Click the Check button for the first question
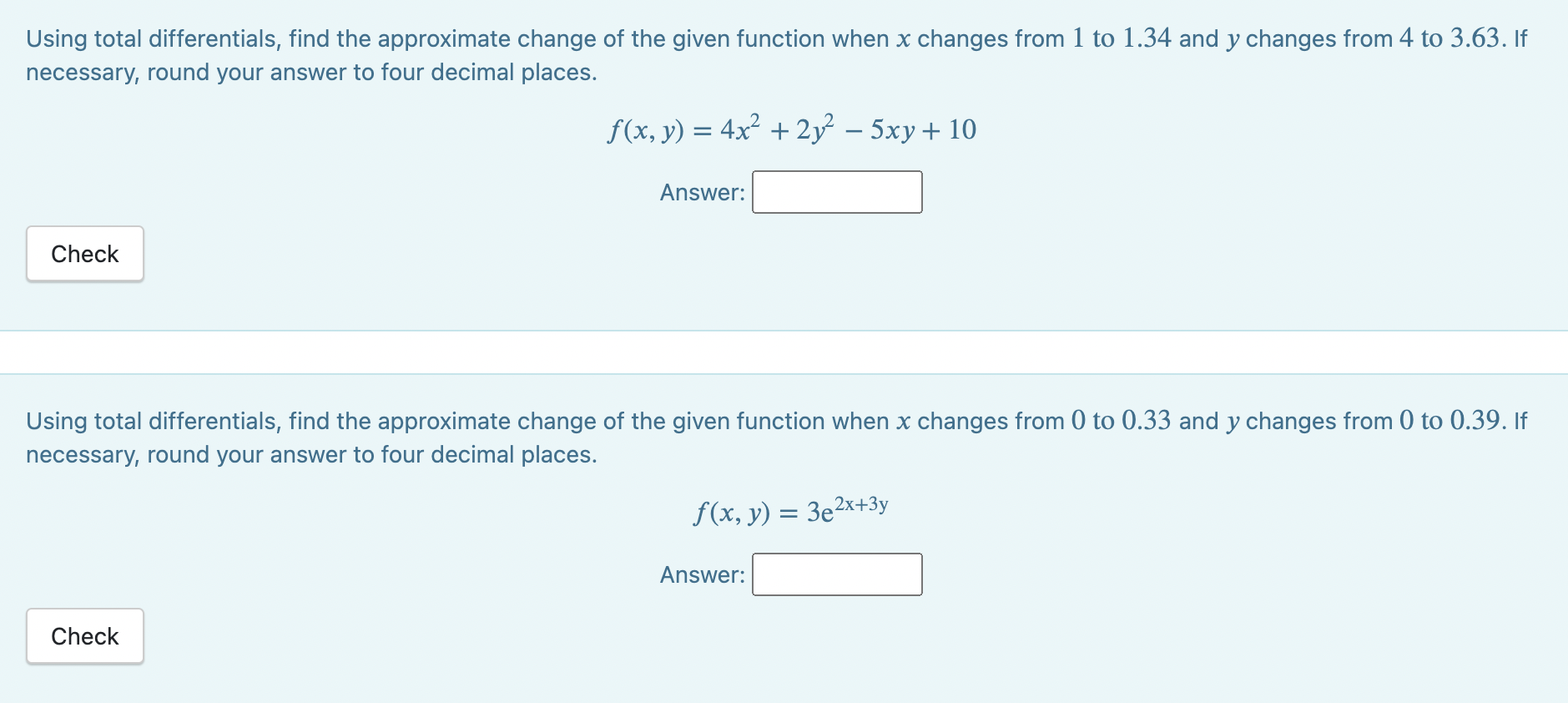 83,254
